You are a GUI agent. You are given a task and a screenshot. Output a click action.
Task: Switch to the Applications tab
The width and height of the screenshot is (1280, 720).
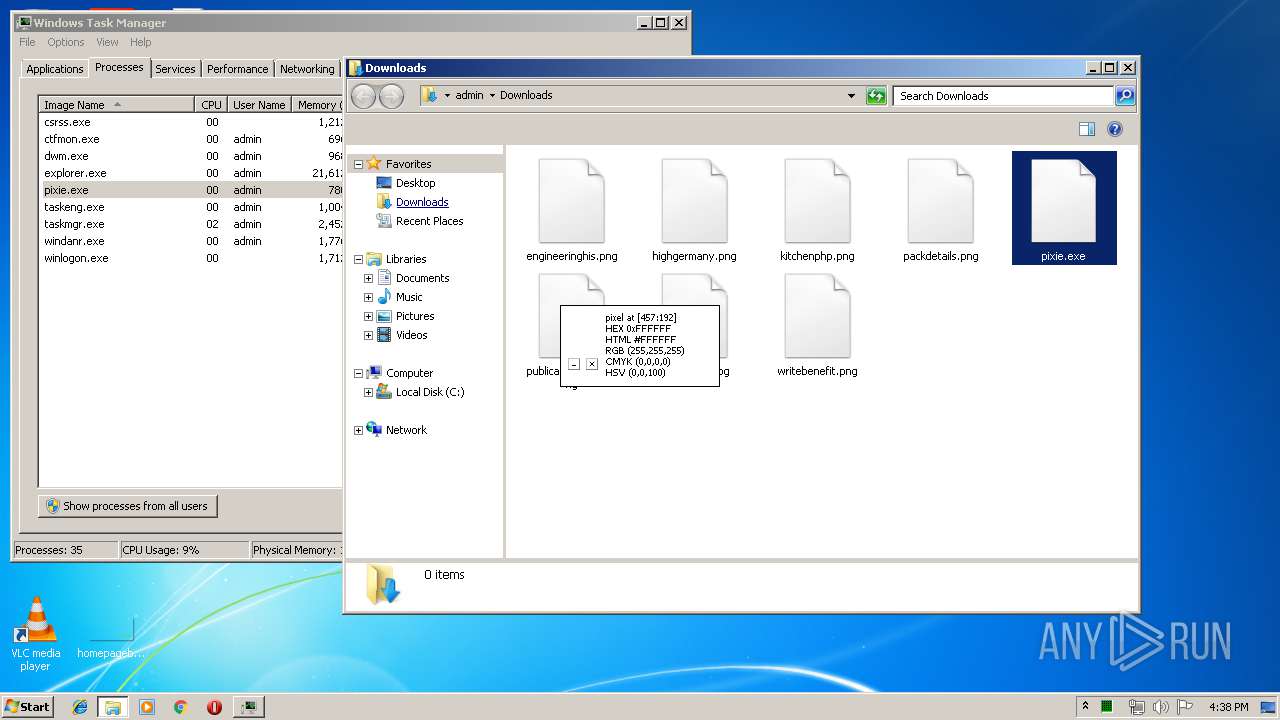pos(55,69)
